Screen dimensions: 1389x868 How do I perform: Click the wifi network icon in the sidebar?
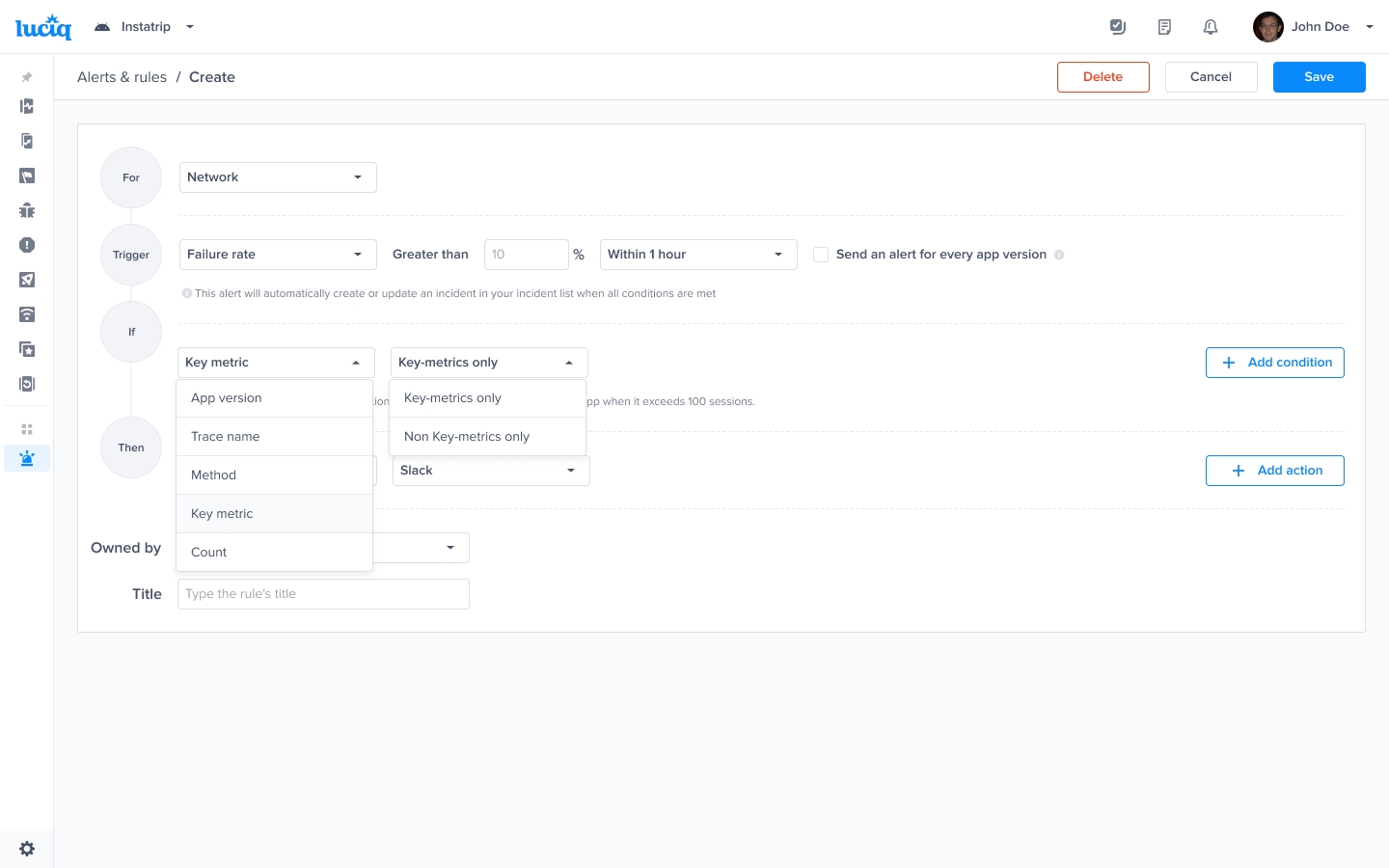coord(27,314)
